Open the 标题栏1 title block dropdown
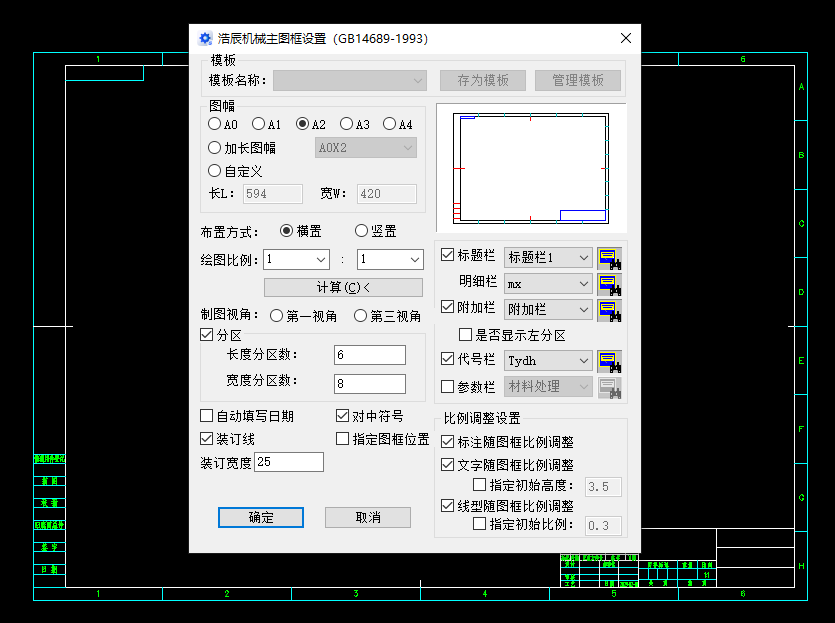 (548, 258)
